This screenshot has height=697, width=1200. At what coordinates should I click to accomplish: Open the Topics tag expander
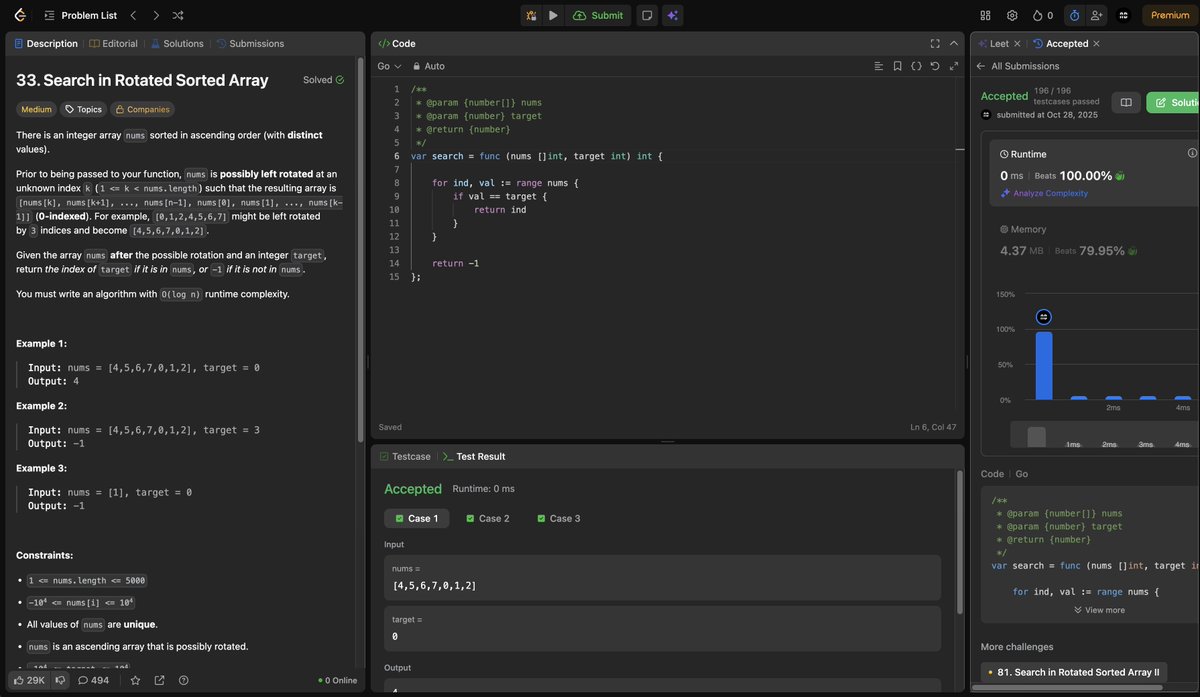(x=83, y=109)
